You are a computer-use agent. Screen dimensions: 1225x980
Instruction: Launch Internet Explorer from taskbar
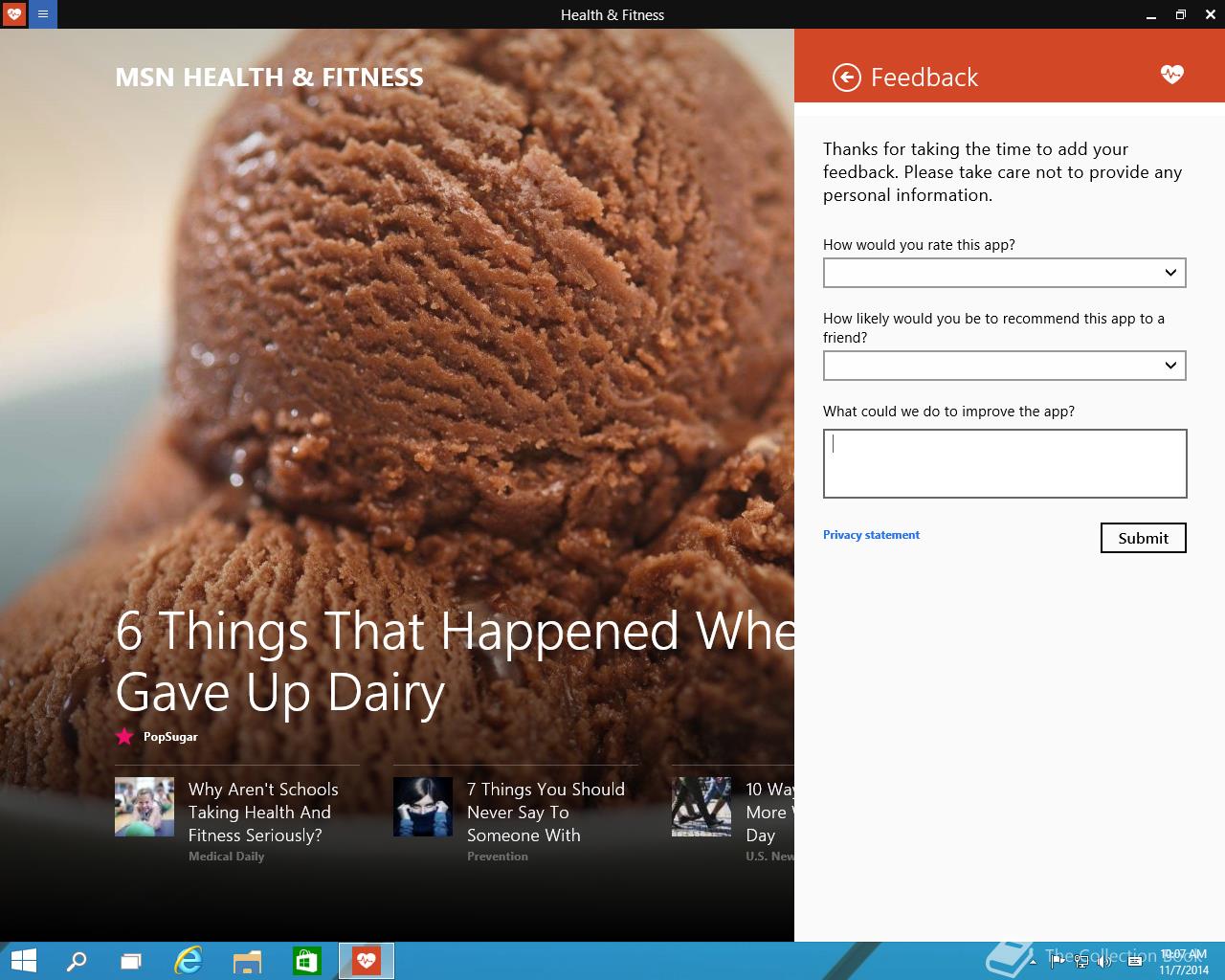pos(189,961)
